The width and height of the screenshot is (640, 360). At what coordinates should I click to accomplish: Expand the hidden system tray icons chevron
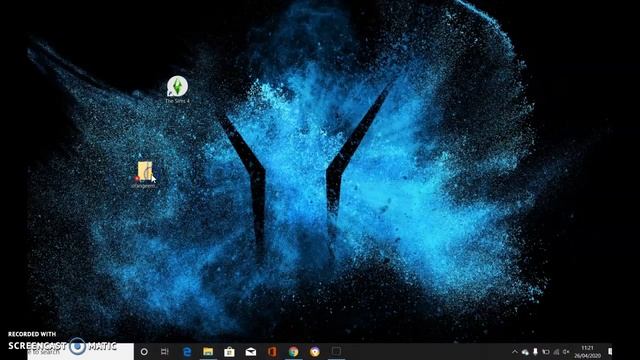click(515, 351)
